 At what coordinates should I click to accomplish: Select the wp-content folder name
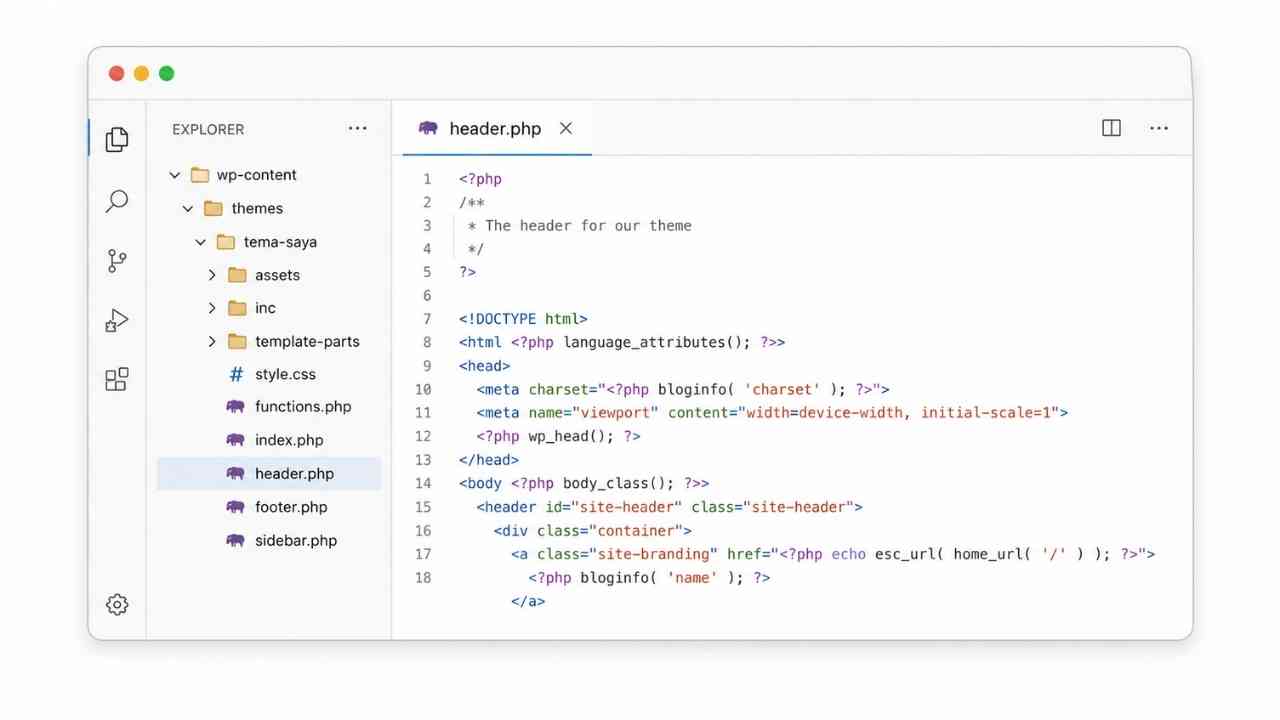pos(257,175)
